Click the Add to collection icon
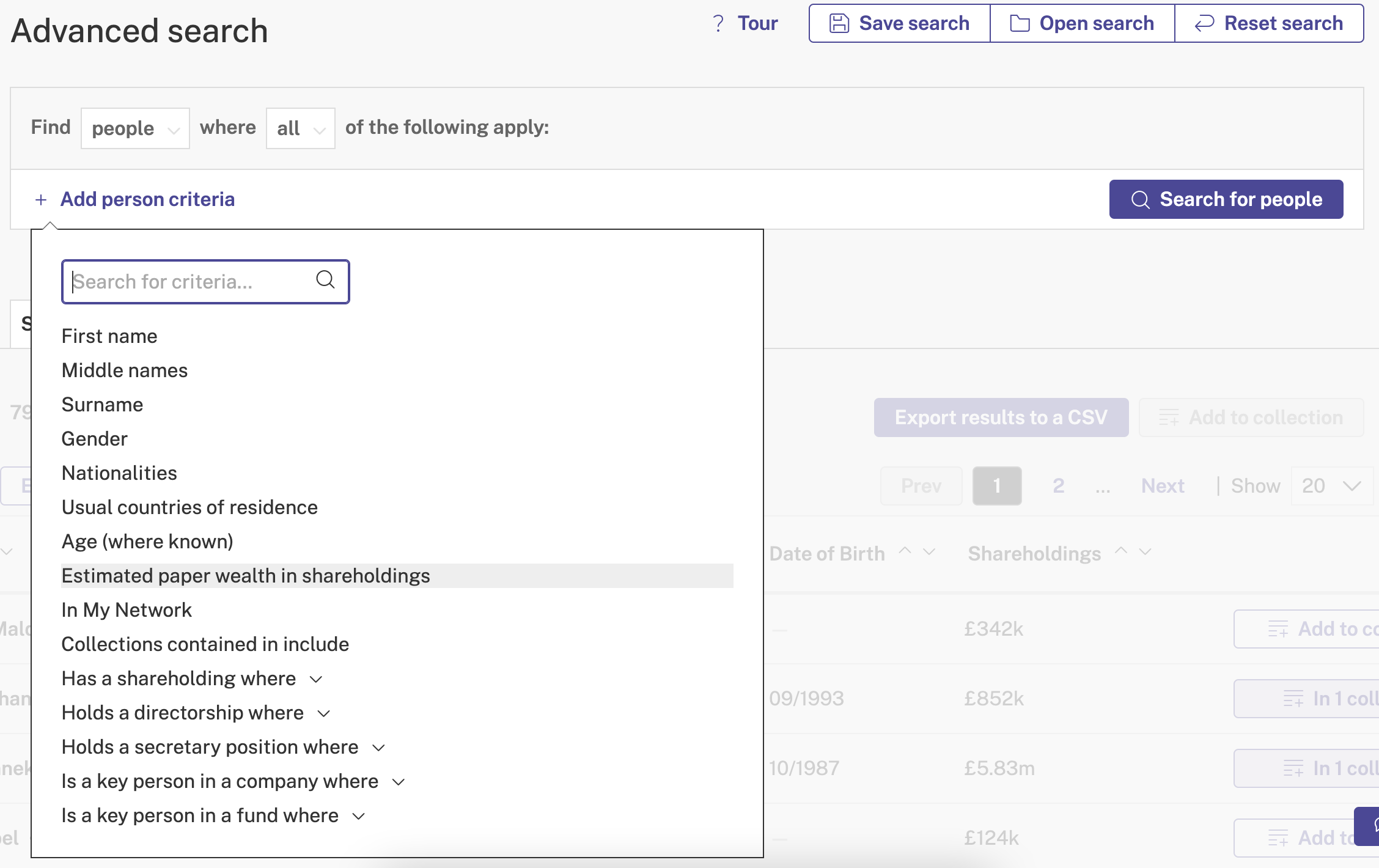The width and height of the screenshot is (1379, 868). (x=1169, y=417)
